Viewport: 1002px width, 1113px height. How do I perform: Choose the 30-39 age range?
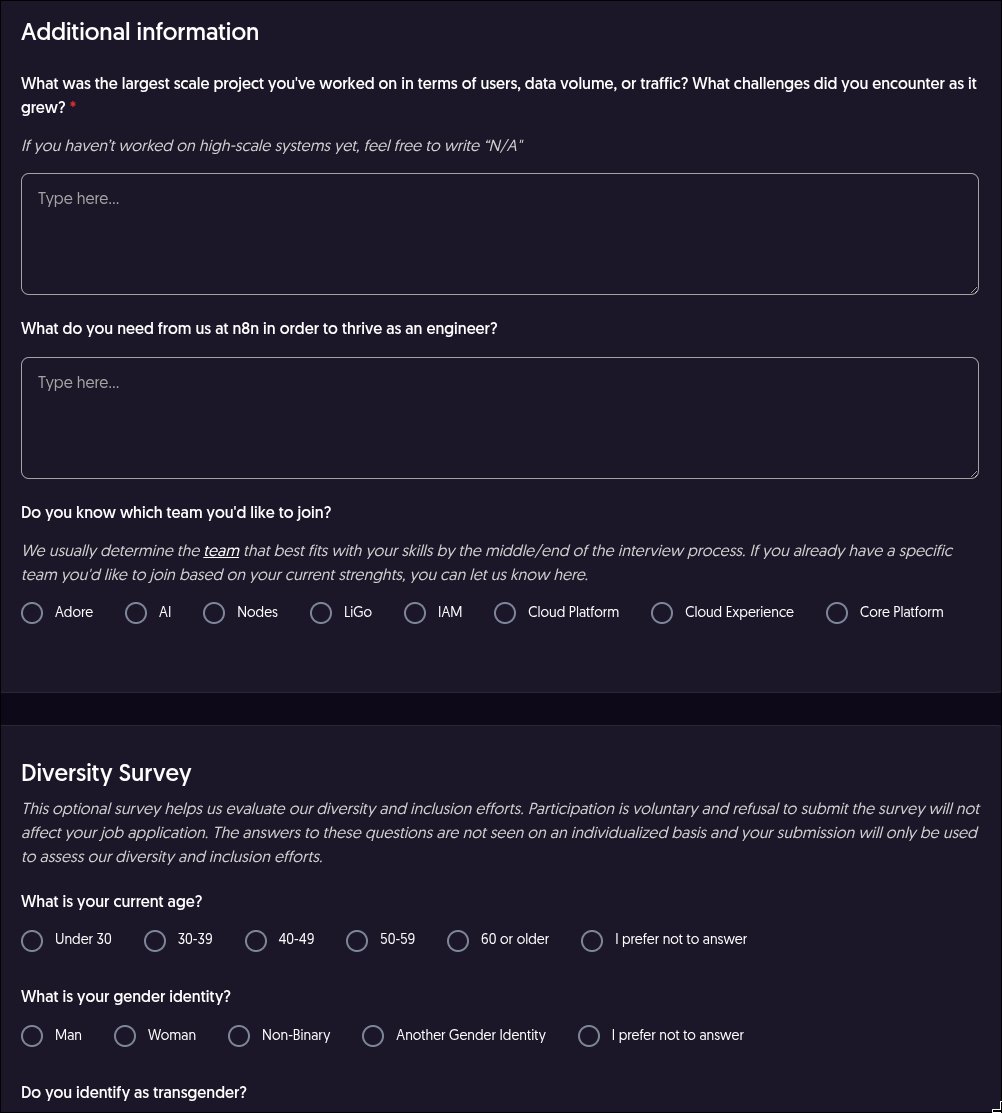click(155, 941)
